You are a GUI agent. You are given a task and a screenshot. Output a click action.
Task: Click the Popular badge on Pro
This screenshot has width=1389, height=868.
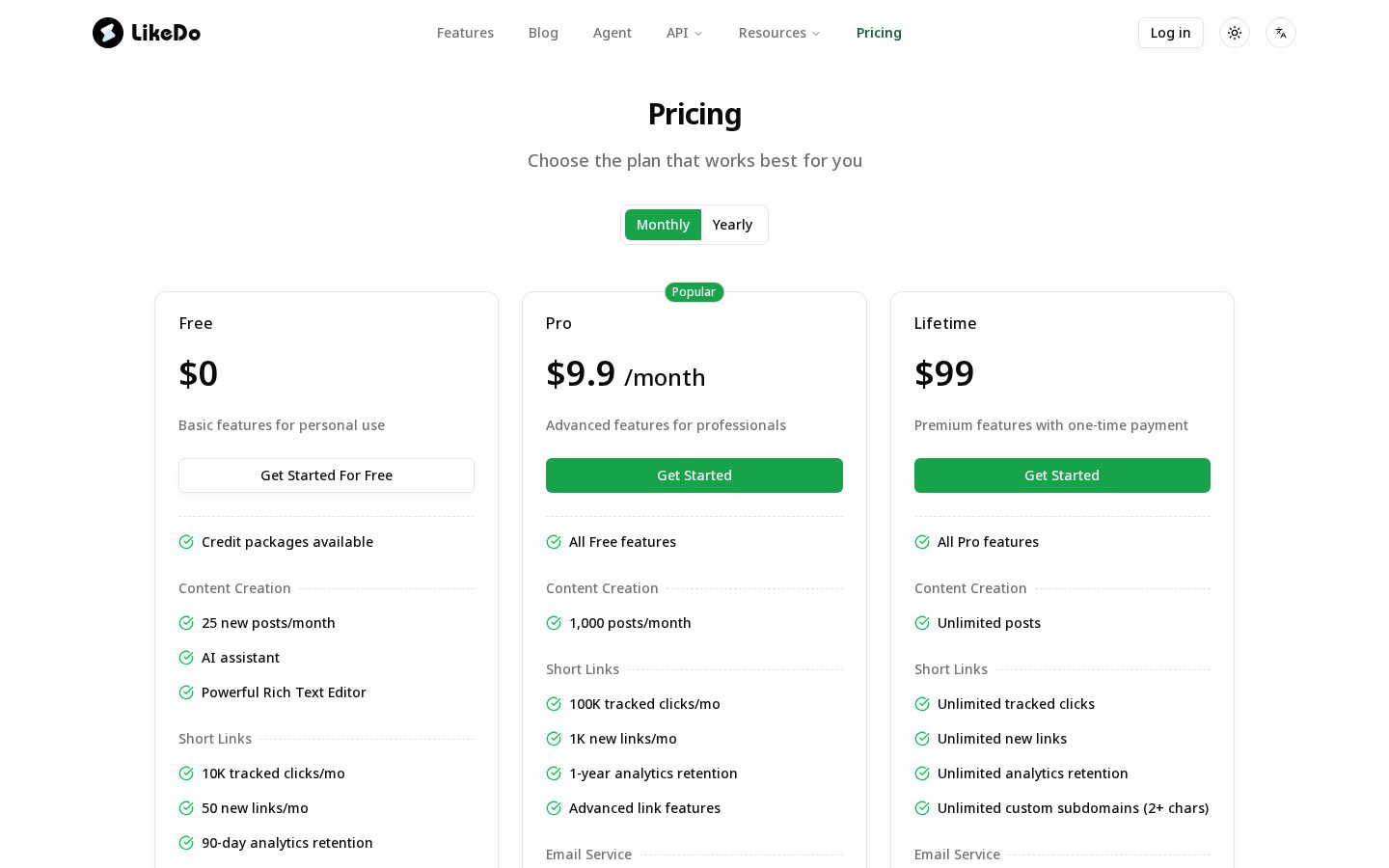694,292
